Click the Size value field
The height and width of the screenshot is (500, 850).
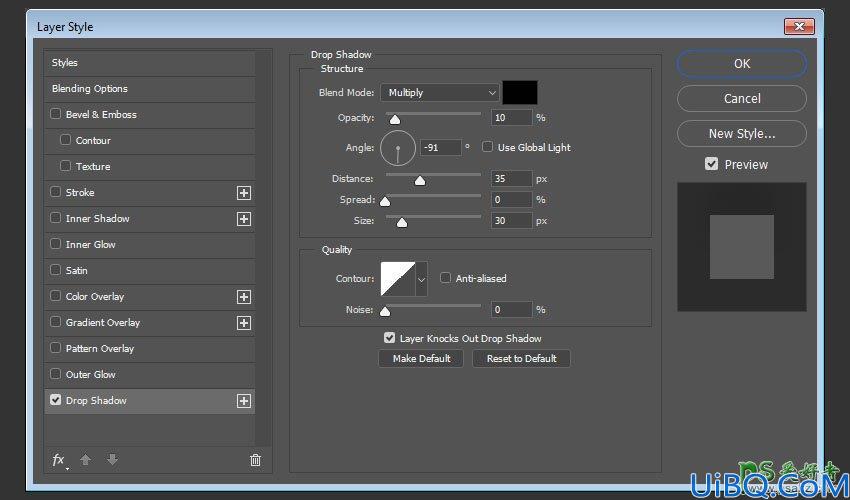pyautogui.click(x=512, y=221)
